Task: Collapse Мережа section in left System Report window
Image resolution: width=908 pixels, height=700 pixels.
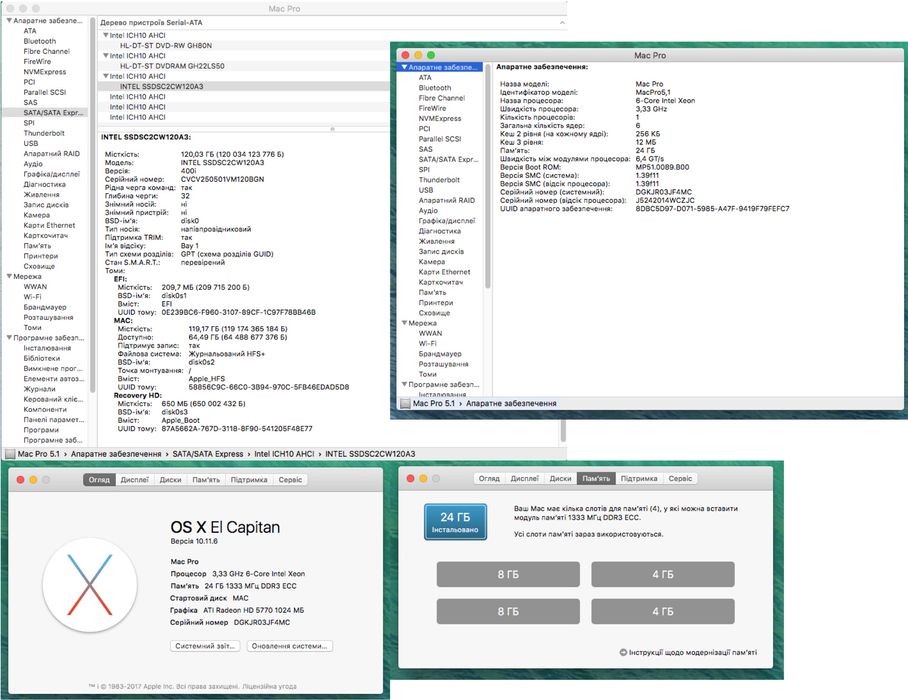Action: 9,277
